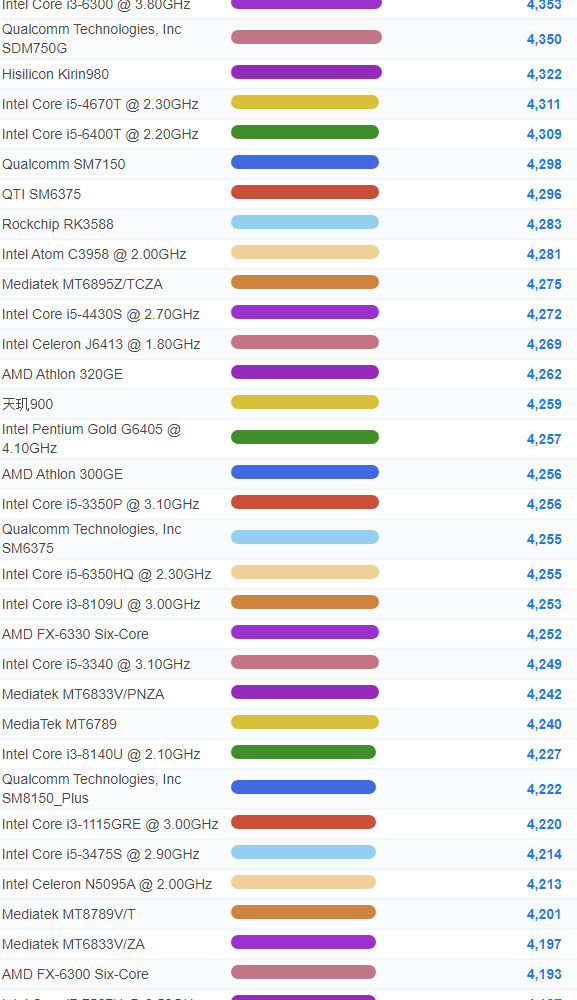Click the yellow bar for MediaTek MT6789
The image size is (577, 1000).
pos(305,722)
